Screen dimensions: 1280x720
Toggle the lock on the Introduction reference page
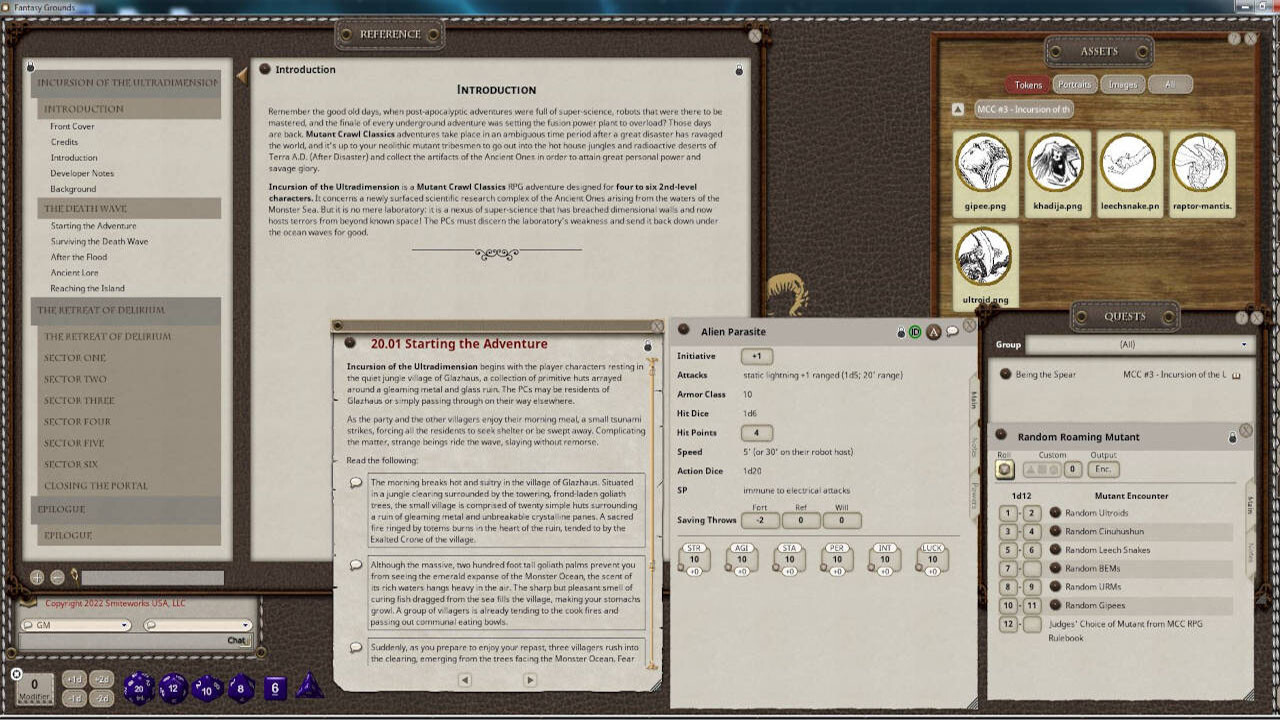pyautogui.click(x=738, y=70)
